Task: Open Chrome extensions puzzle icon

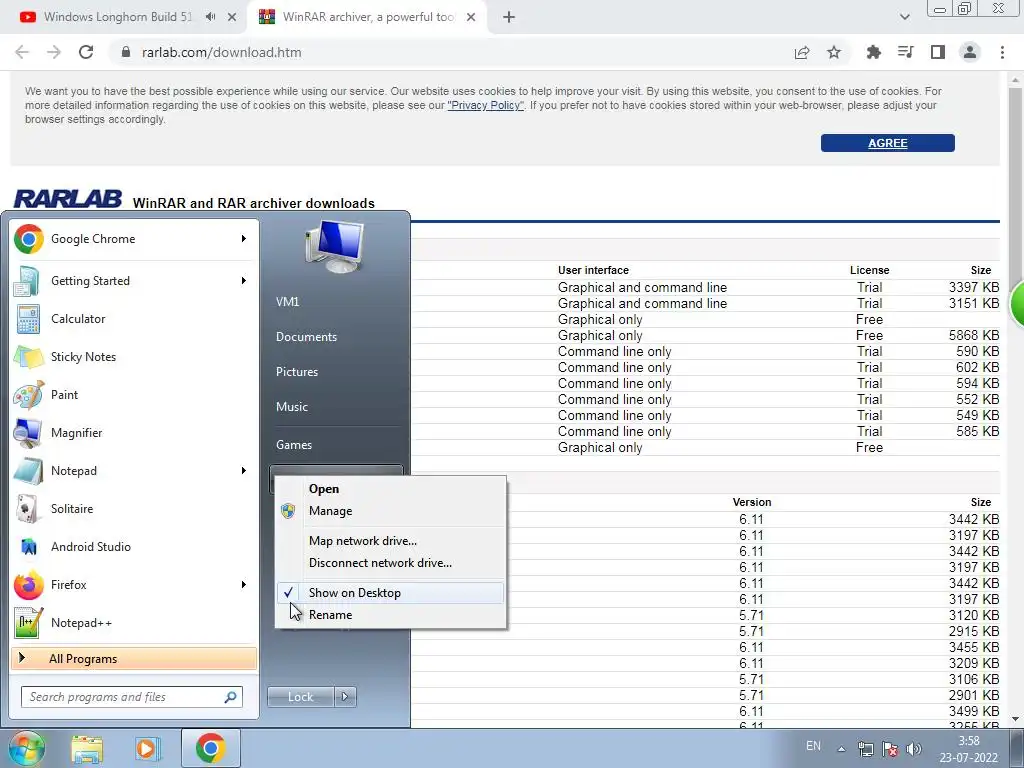Action: click(873, 52)
